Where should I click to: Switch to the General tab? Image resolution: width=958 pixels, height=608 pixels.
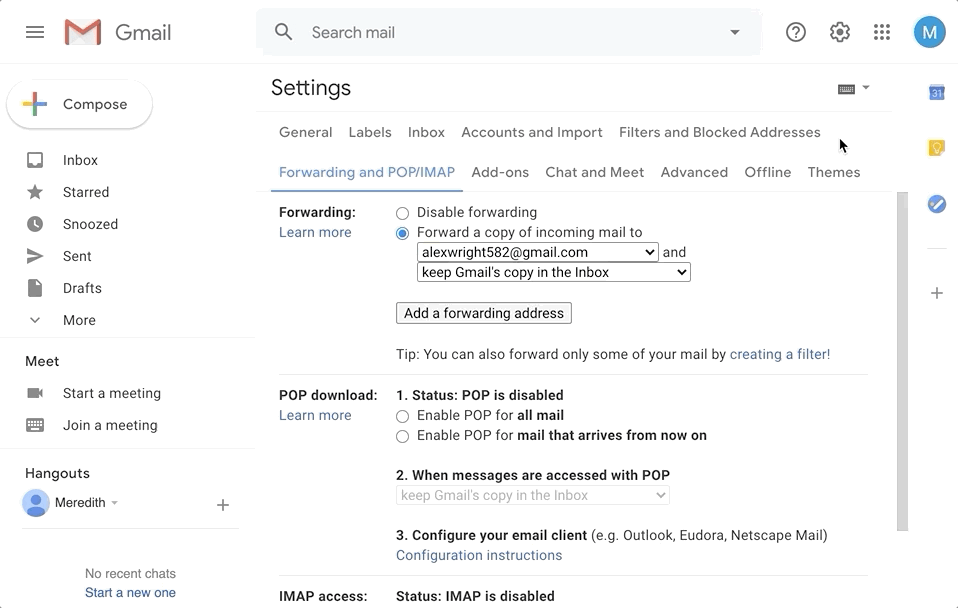(x=305, y=132)
